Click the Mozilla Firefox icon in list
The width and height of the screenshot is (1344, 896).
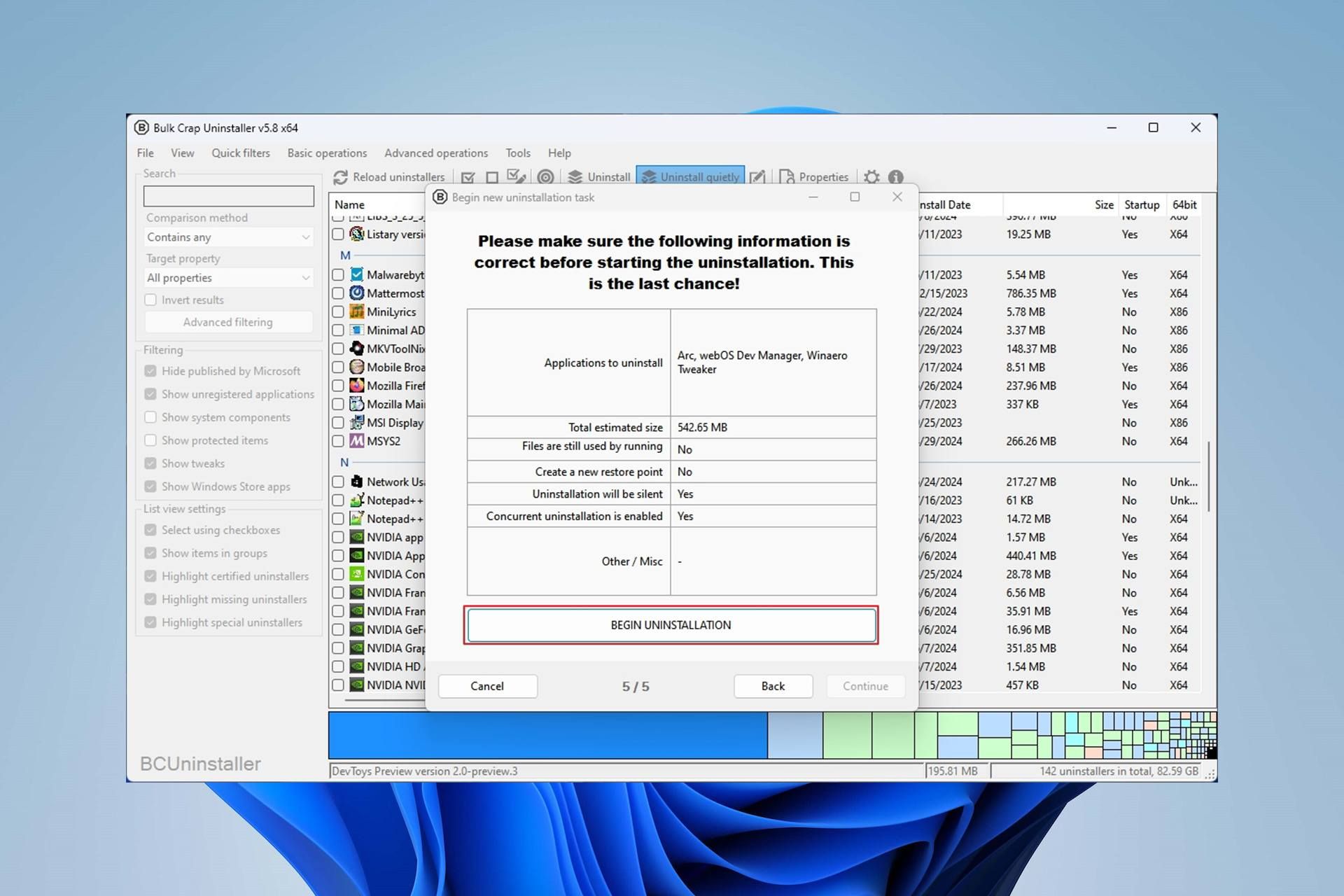(357, 385)
